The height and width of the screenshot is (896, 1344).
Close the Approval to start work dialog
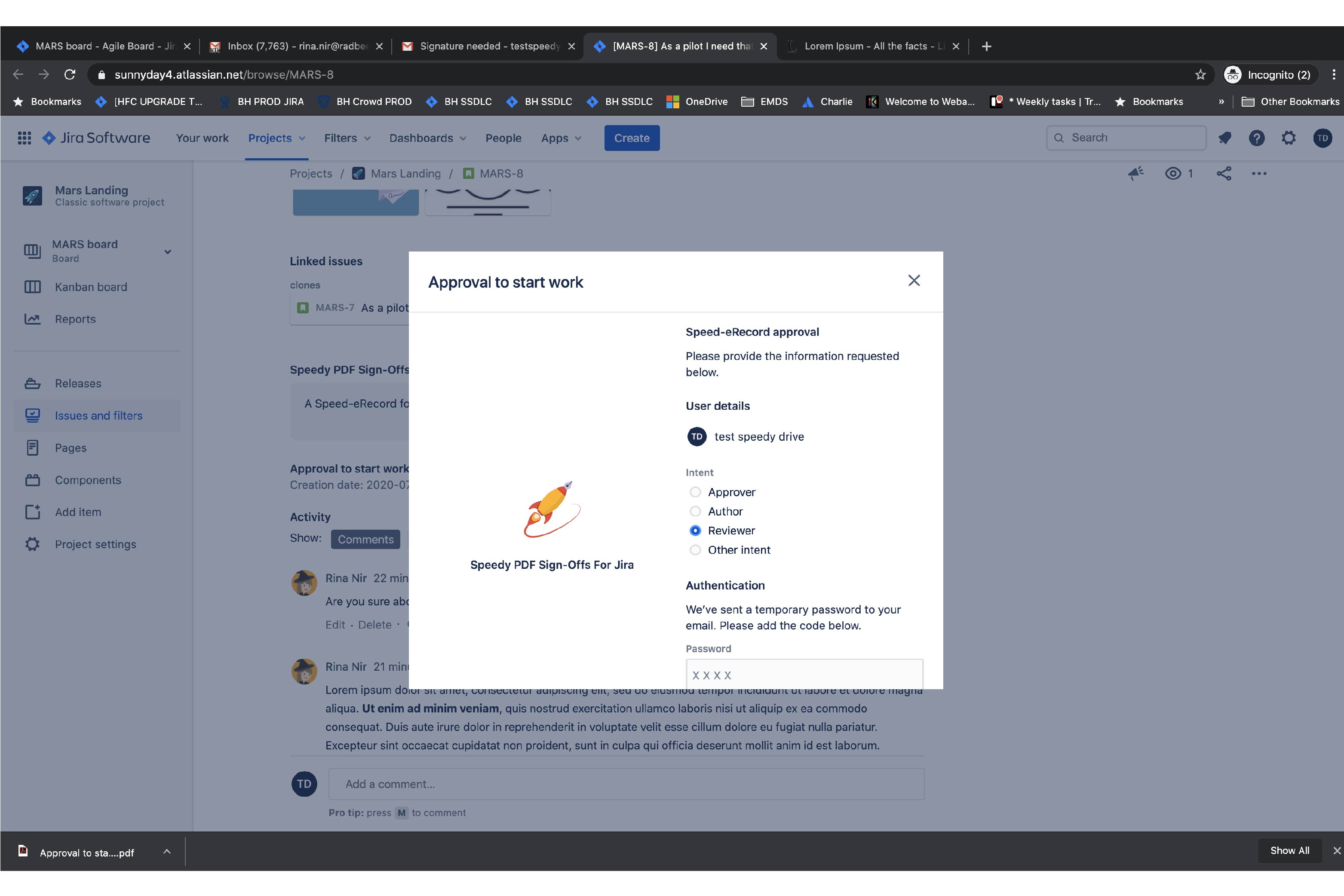coord(914,281)
